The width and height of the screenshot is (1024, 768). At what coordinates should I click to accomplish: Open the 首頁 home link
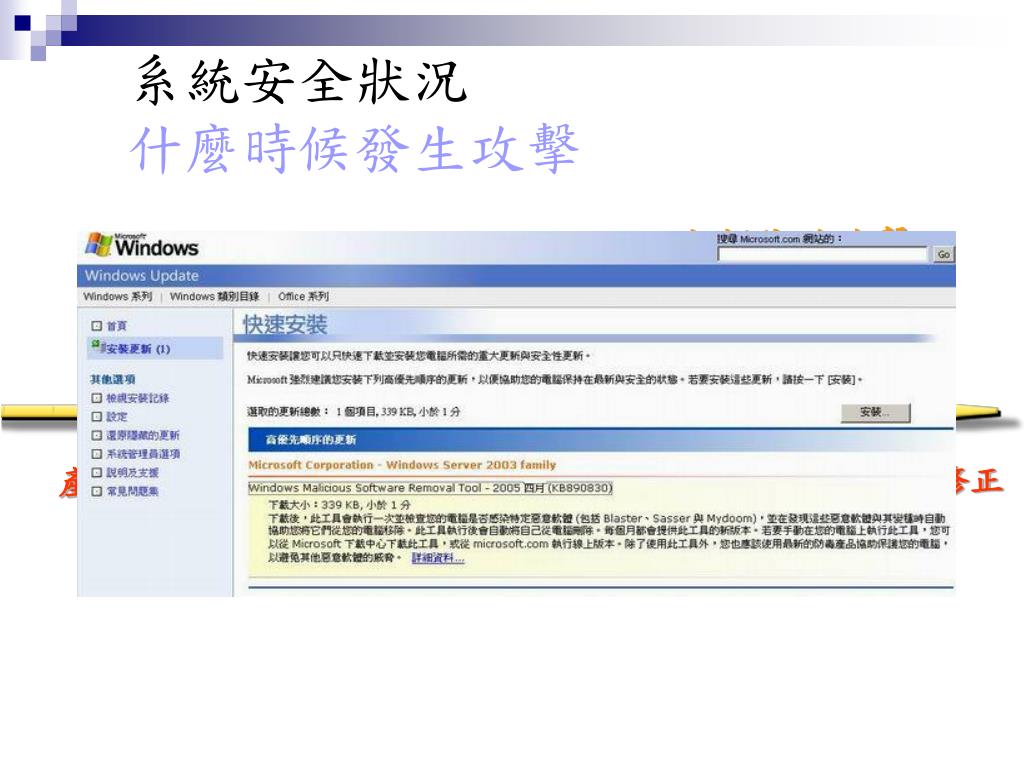116,325
